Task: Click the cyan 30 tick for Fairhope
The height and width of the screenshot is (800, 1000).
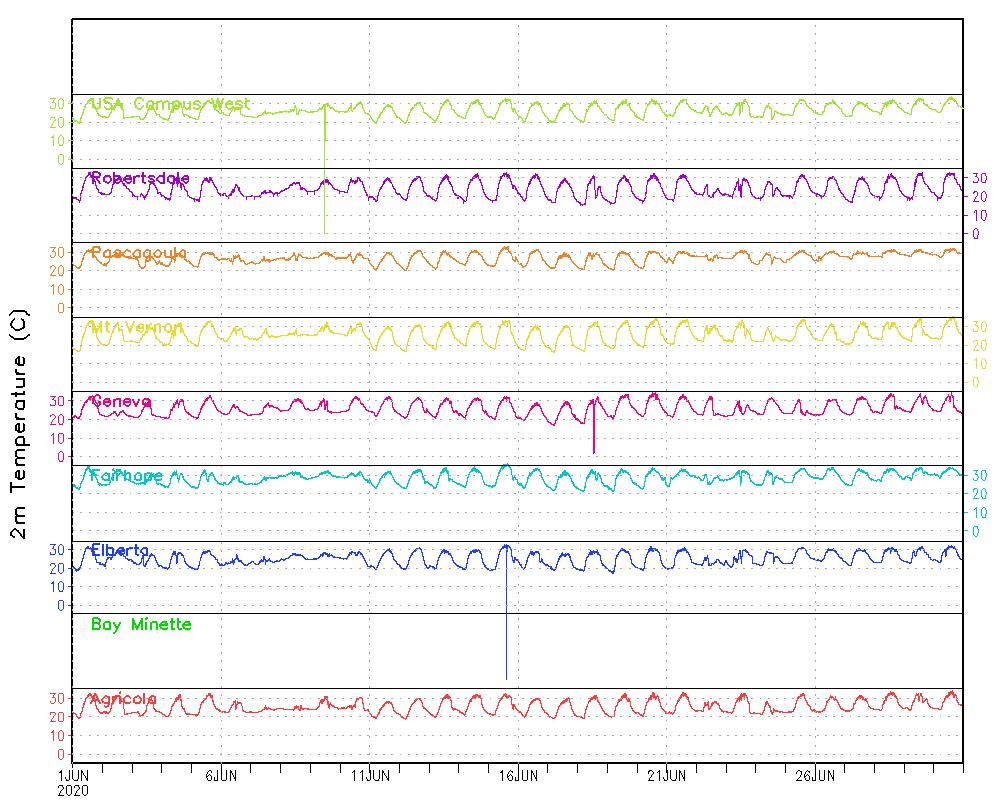Action: coord(979,476)
